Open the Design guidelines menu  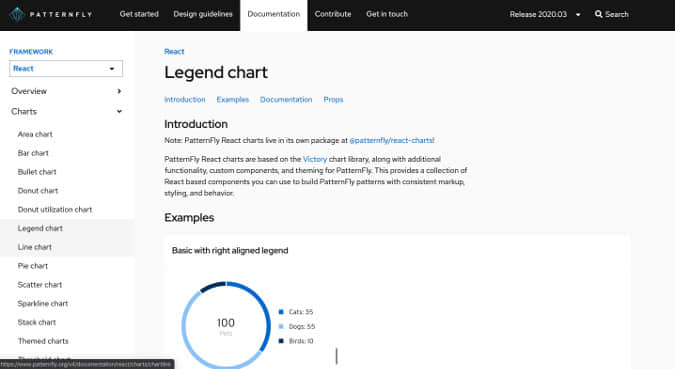pos(203,14)
